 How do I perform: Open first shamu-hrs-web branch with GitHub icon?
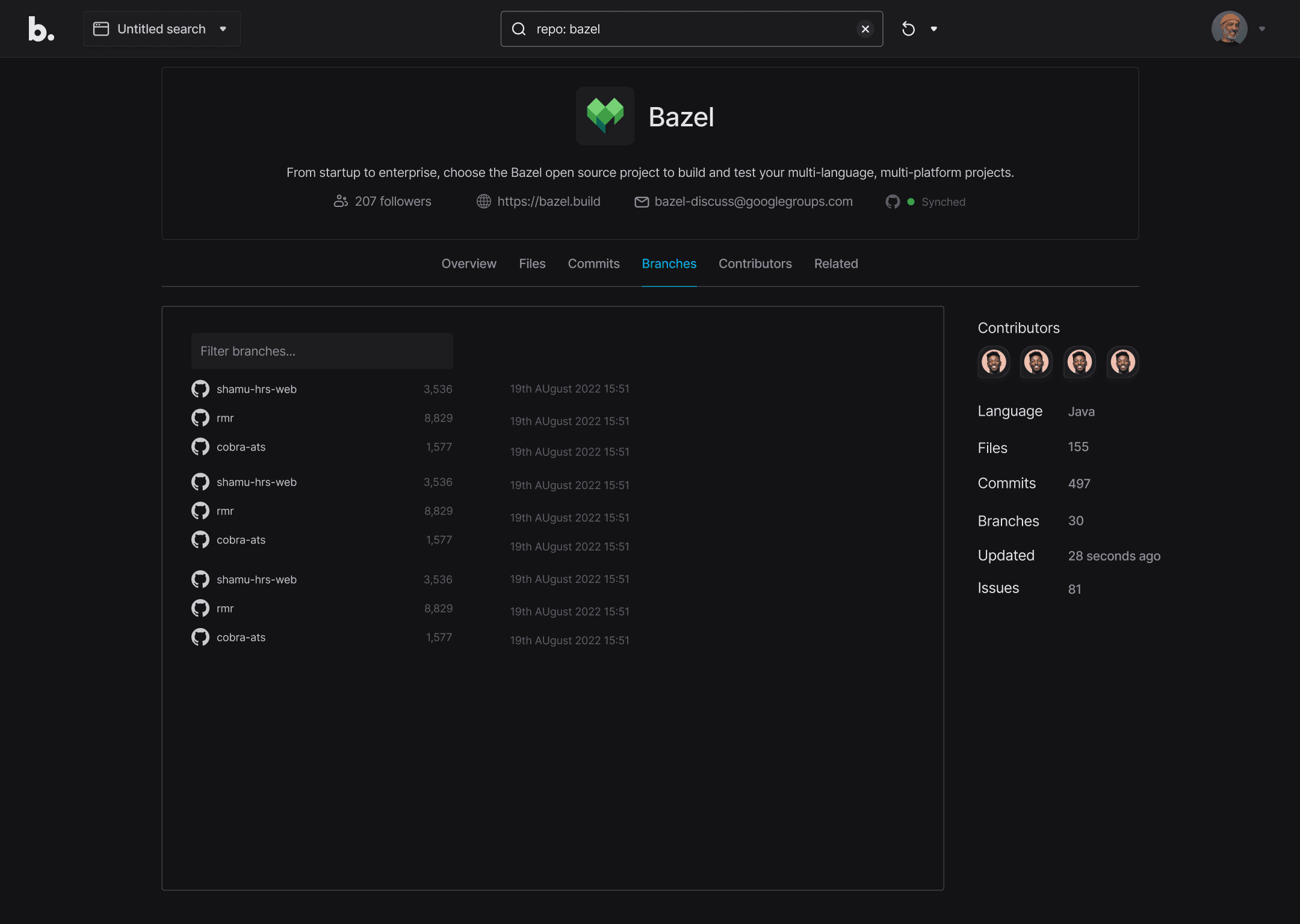pos(200,389)
